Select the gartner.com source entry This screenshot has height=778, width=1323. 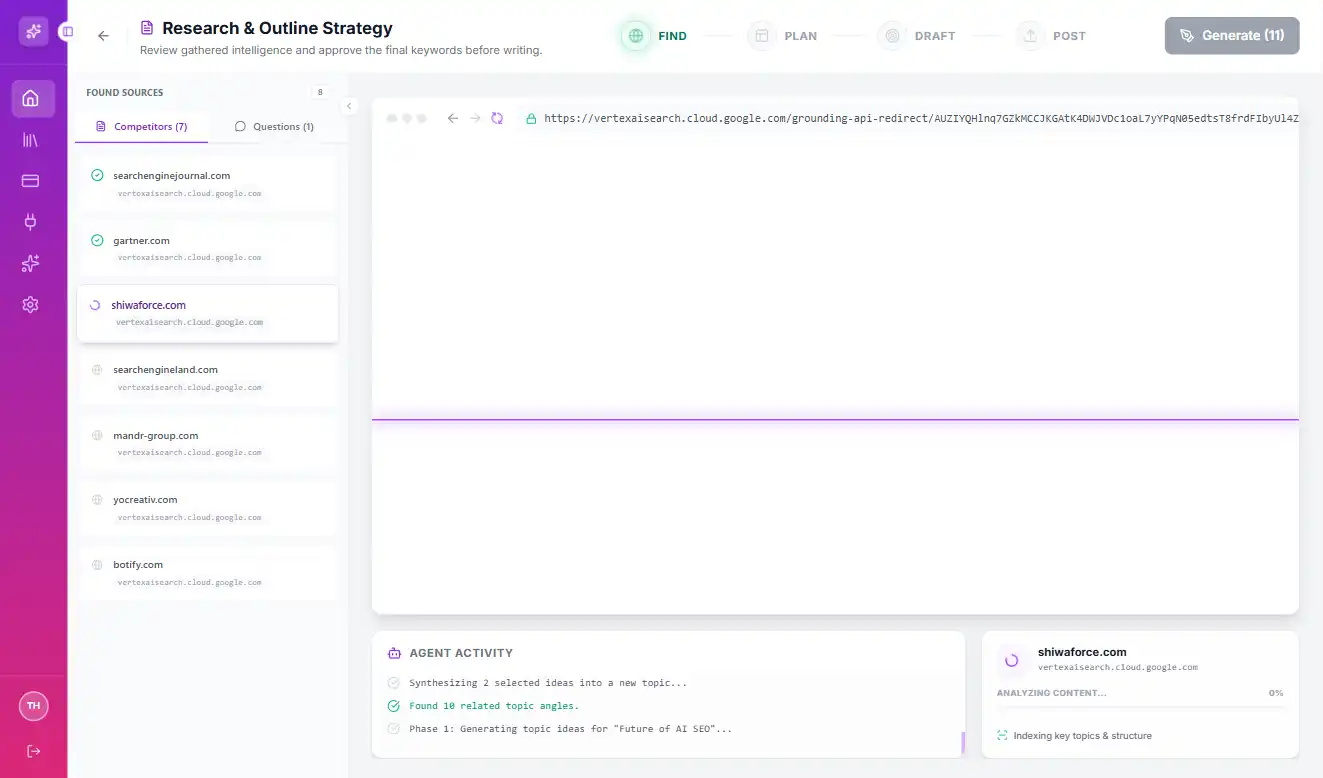207,247
